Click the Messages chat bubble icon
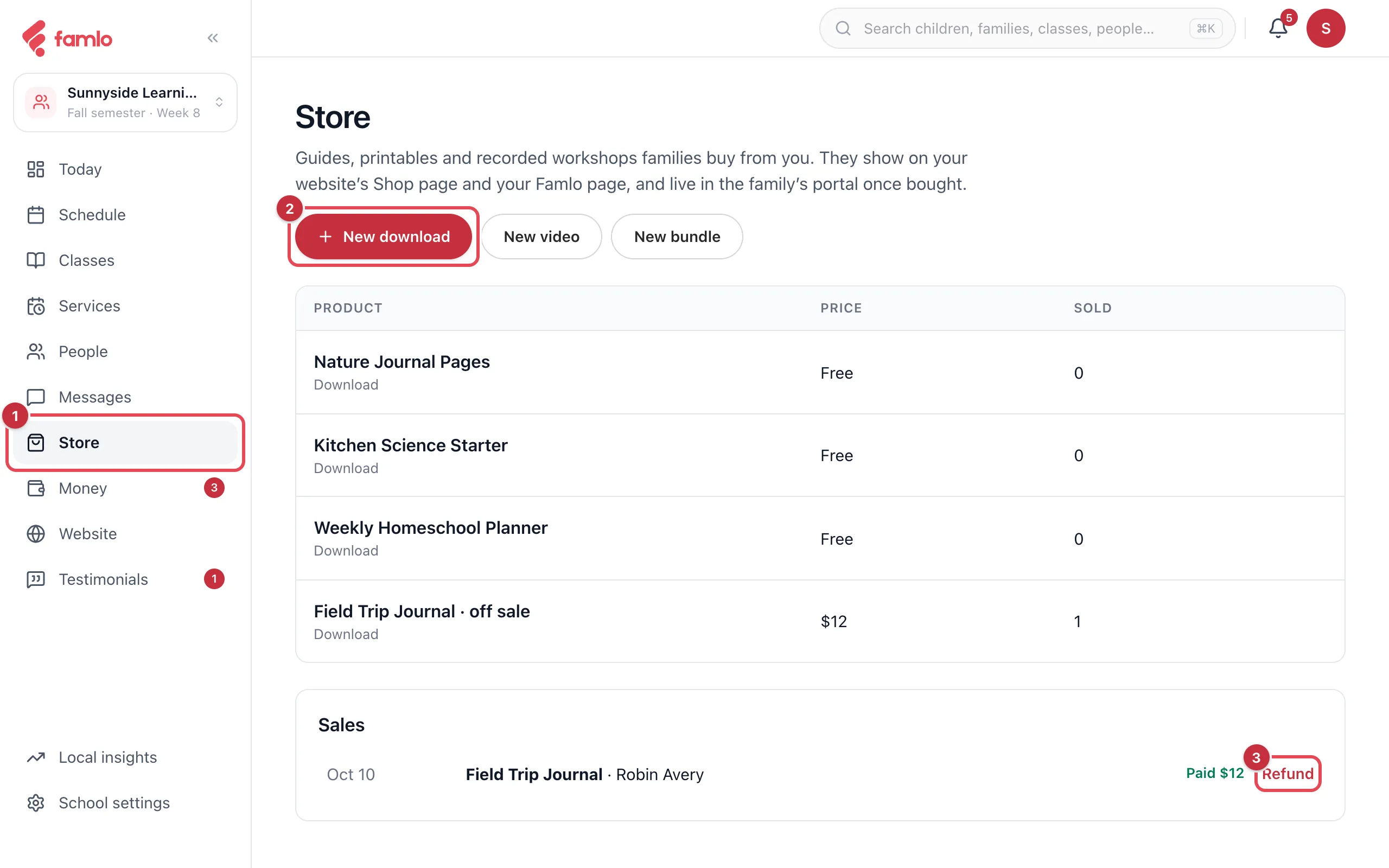The height and width of the screenshot is (868, 1389). pyautogui.click(x=36, y=397)
